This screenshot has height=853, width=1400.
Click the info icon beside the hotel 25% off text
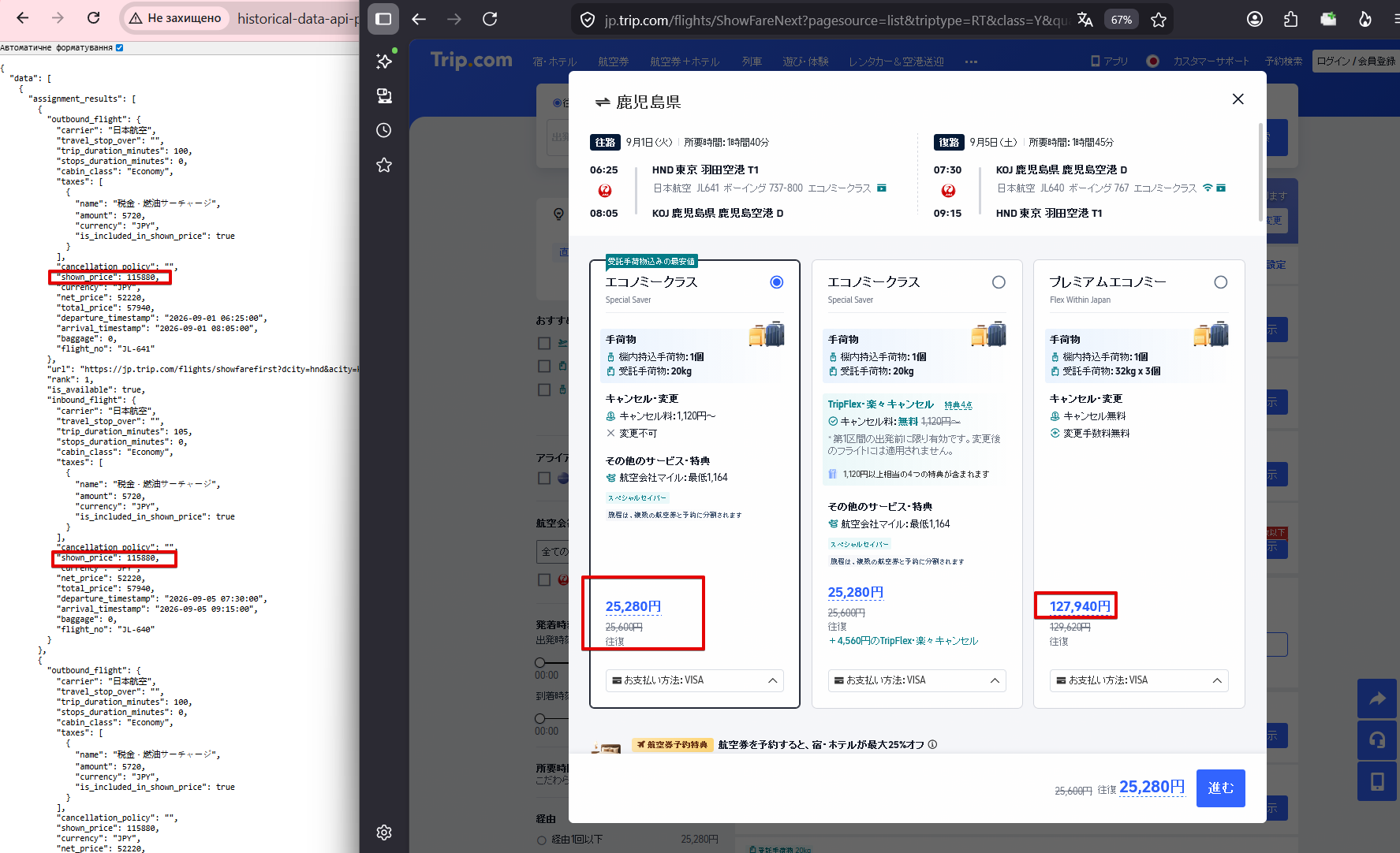coord(932,744)
